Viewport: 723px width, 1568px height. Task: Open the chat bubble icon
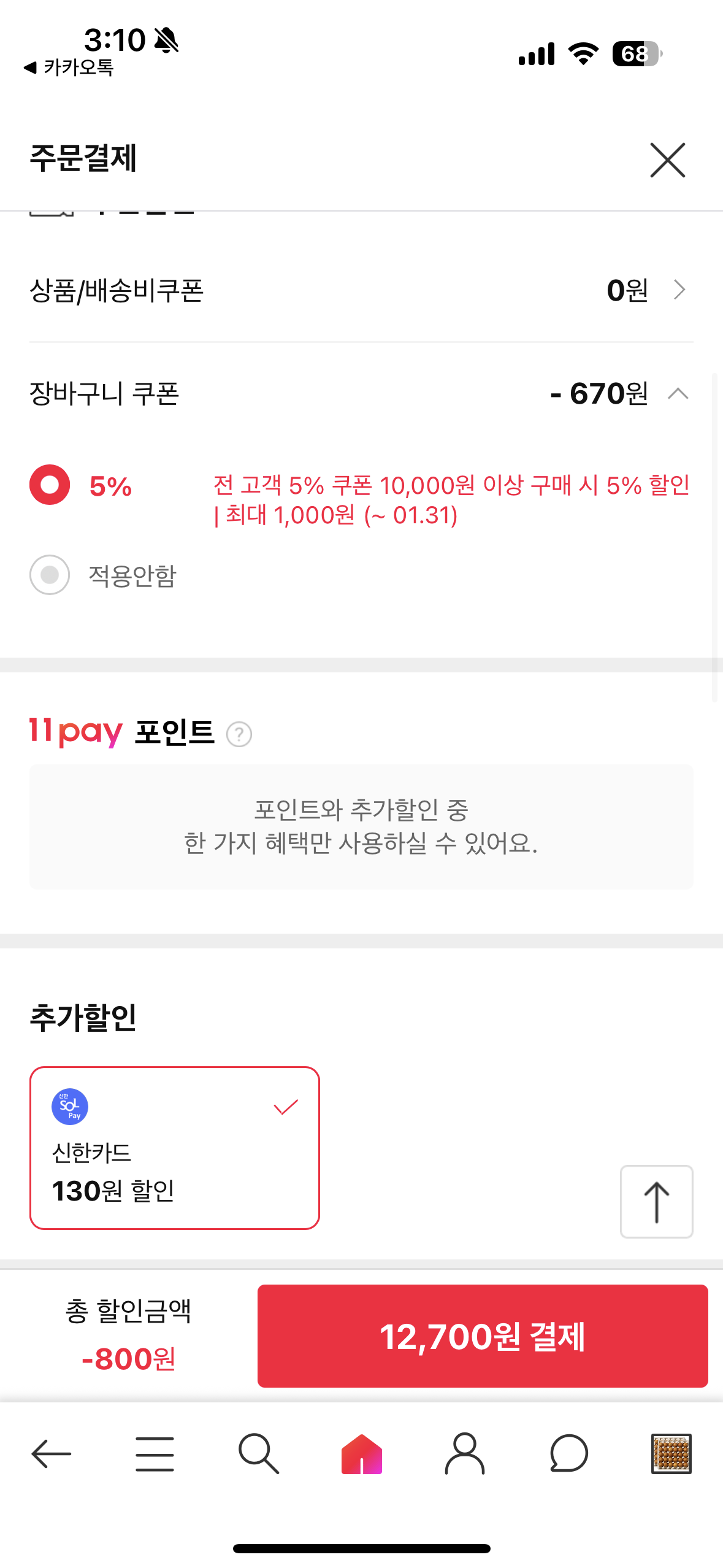pyautogui.click(x=568, y=1453)
